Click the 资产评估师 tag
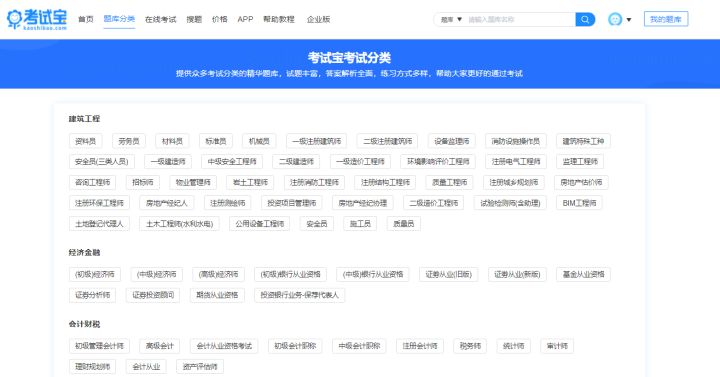Screen dimensions: 720x377 (x=200, y=366)
